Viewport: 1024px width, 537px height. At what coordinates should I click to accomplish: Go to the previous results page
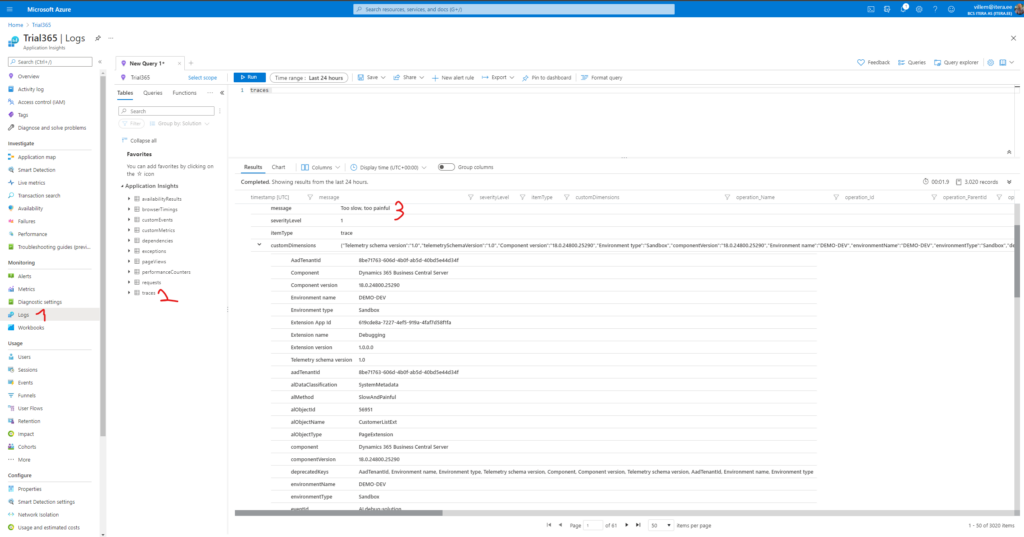560,525
